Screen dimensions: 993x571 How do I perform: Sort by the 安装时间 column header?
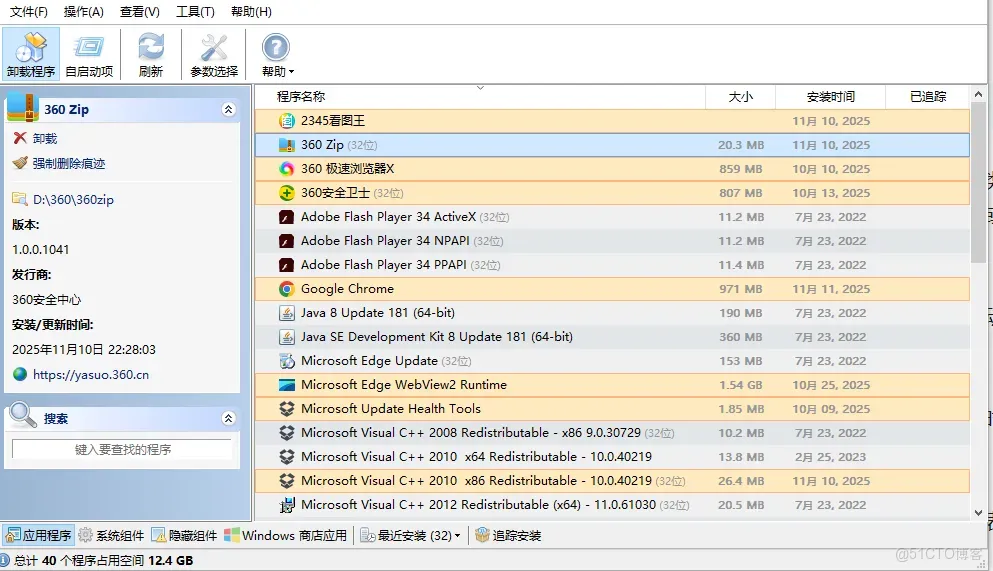pos(830,97)
